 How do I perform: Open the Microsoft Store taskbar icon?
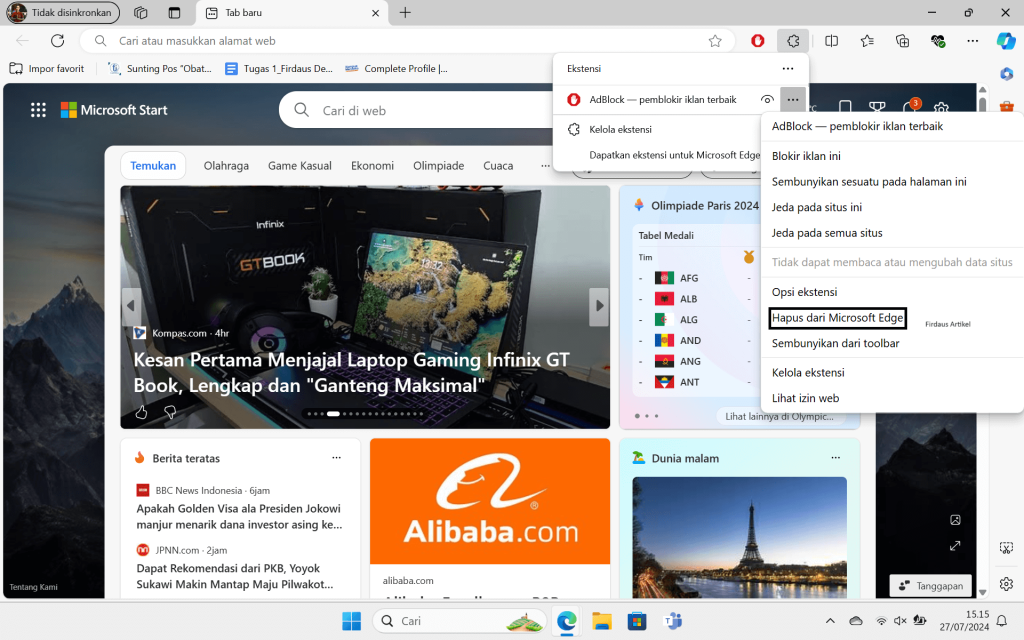(637, 621)
